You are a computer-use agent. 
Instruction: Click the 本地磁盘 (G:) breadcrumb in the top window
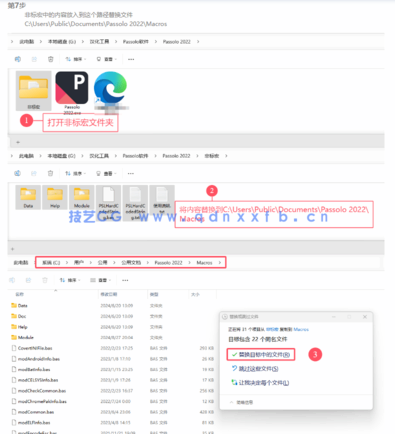pos(62,42)
